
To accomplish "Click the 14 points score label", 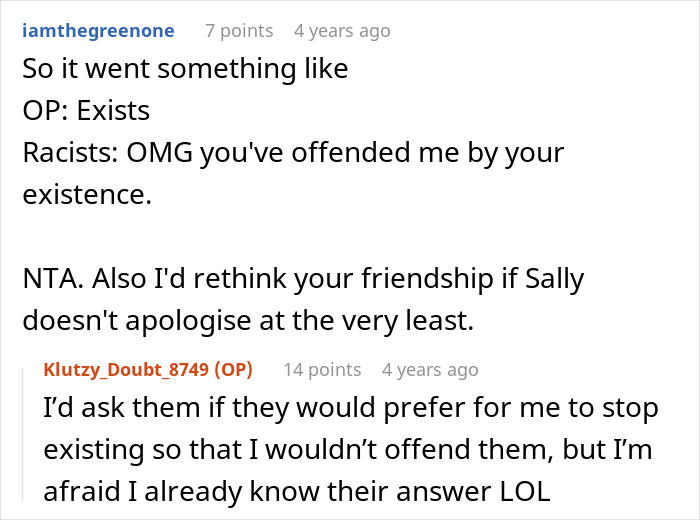I will [x=322, y=370].
